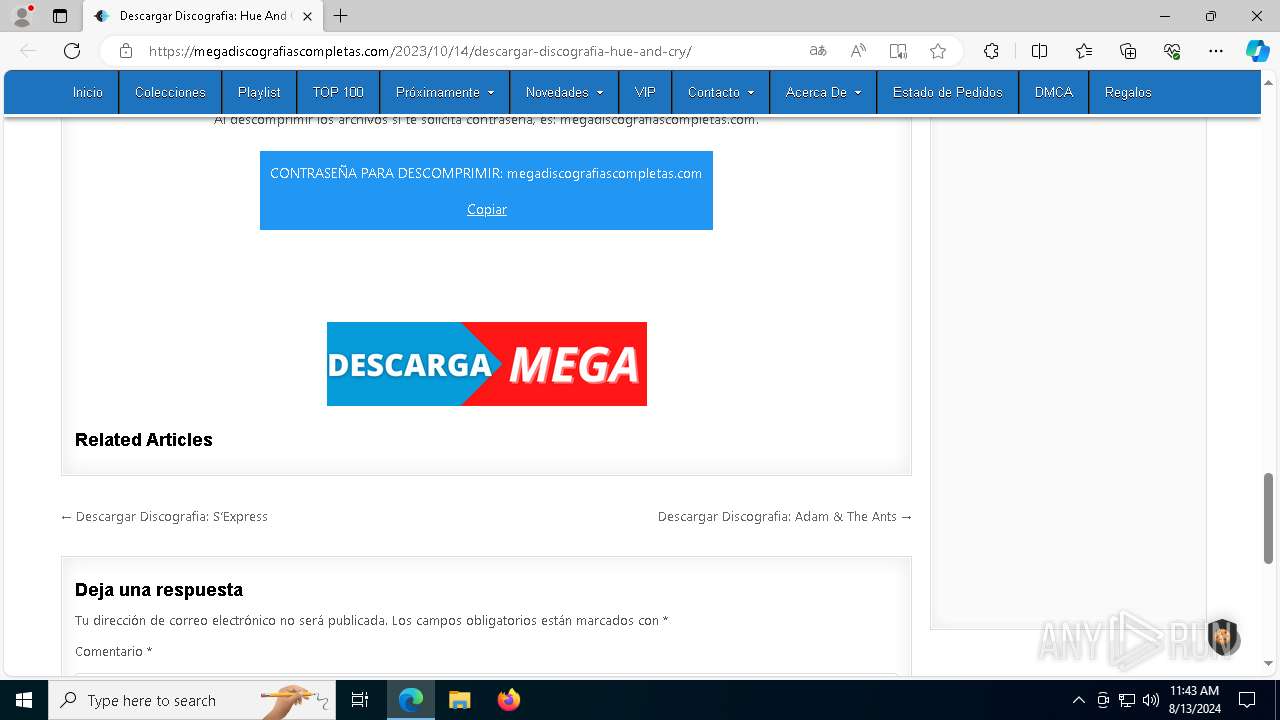Click taskbar search box
The image size is (1280, 720).
coord(190,700)
